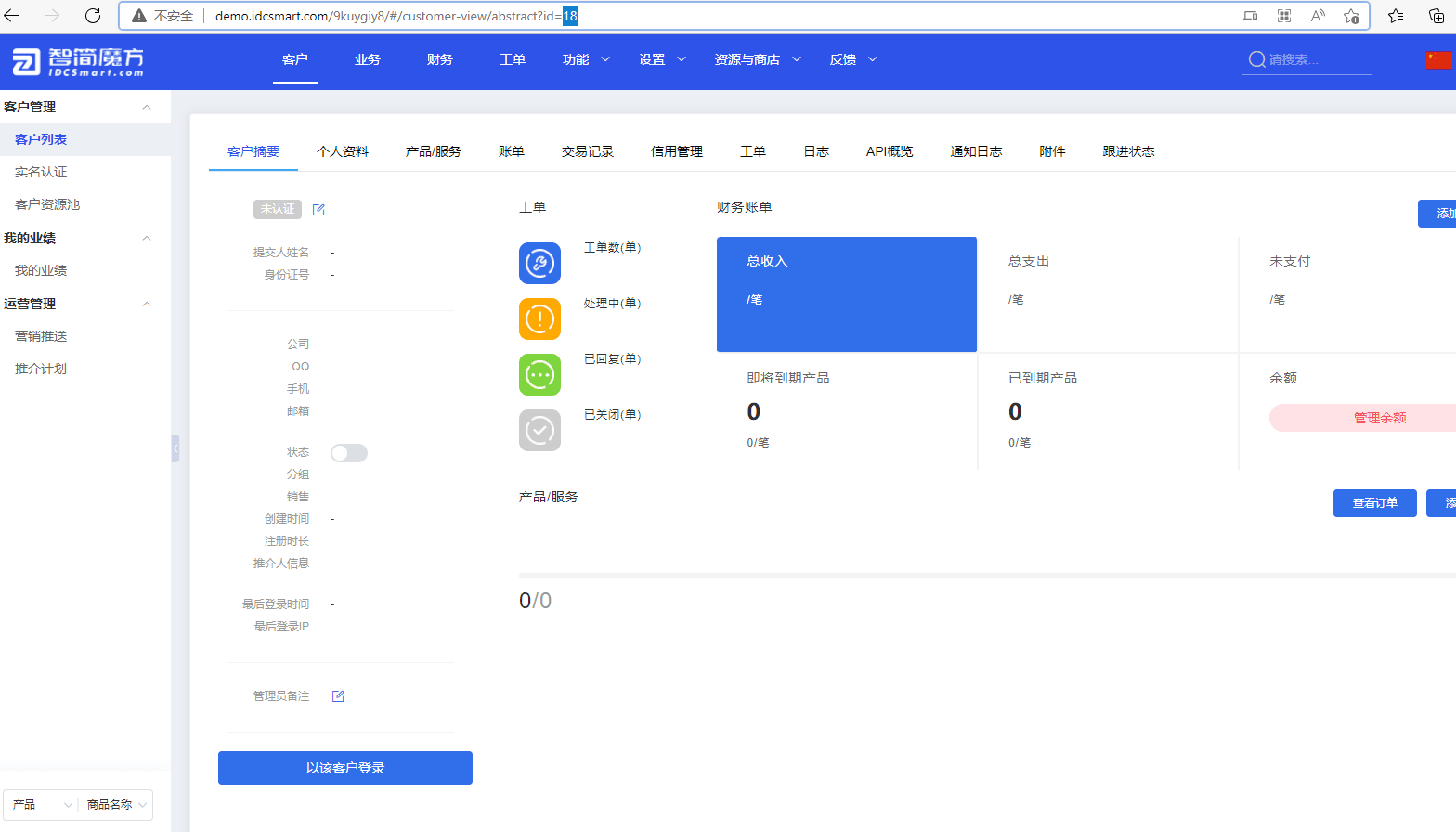Open the 资源与商店 dropdown menu
This screenshot has width=1456, height=832.
click(758, 59)
